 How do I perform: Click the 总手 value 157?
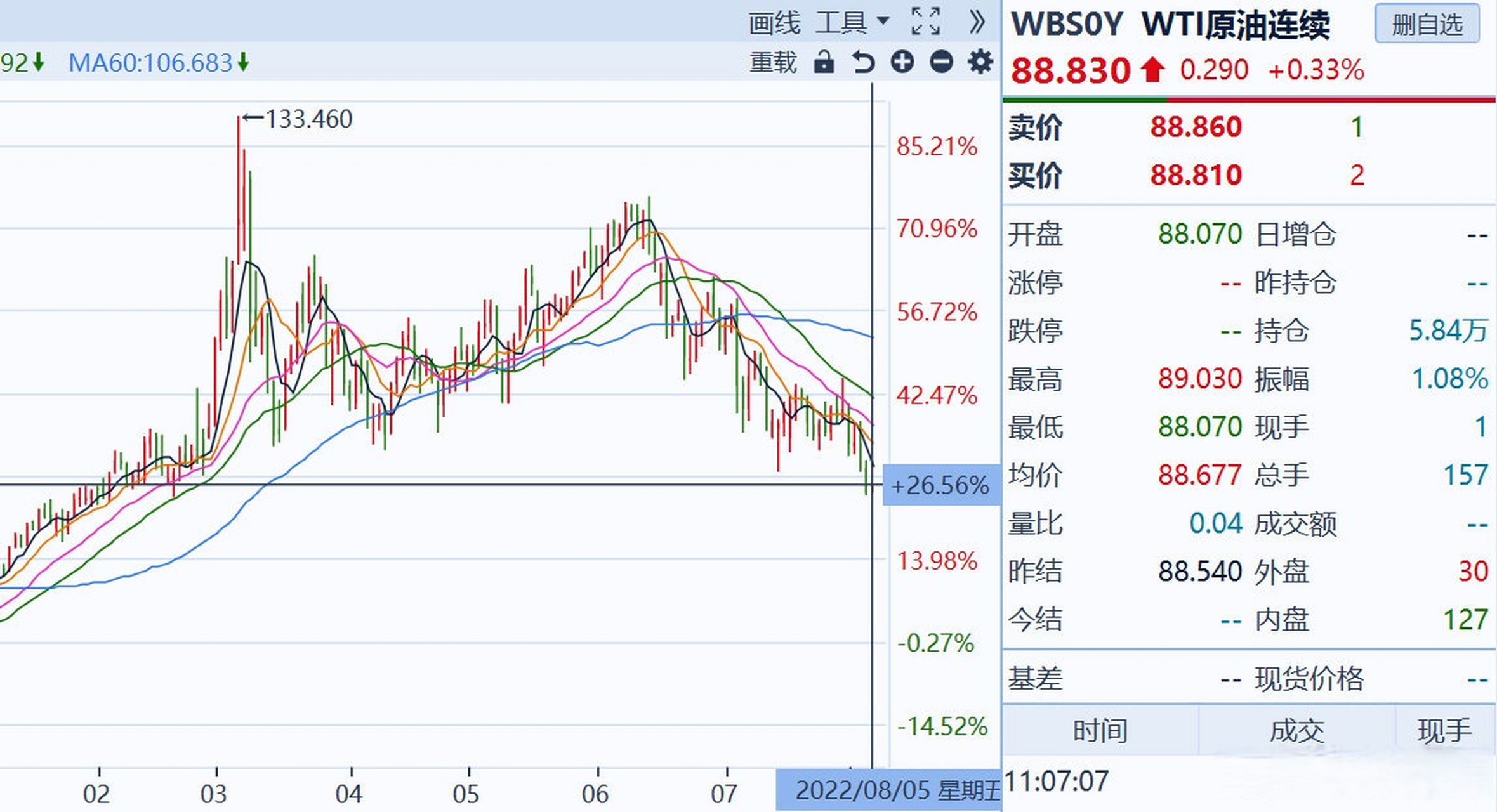(1465, 475)
